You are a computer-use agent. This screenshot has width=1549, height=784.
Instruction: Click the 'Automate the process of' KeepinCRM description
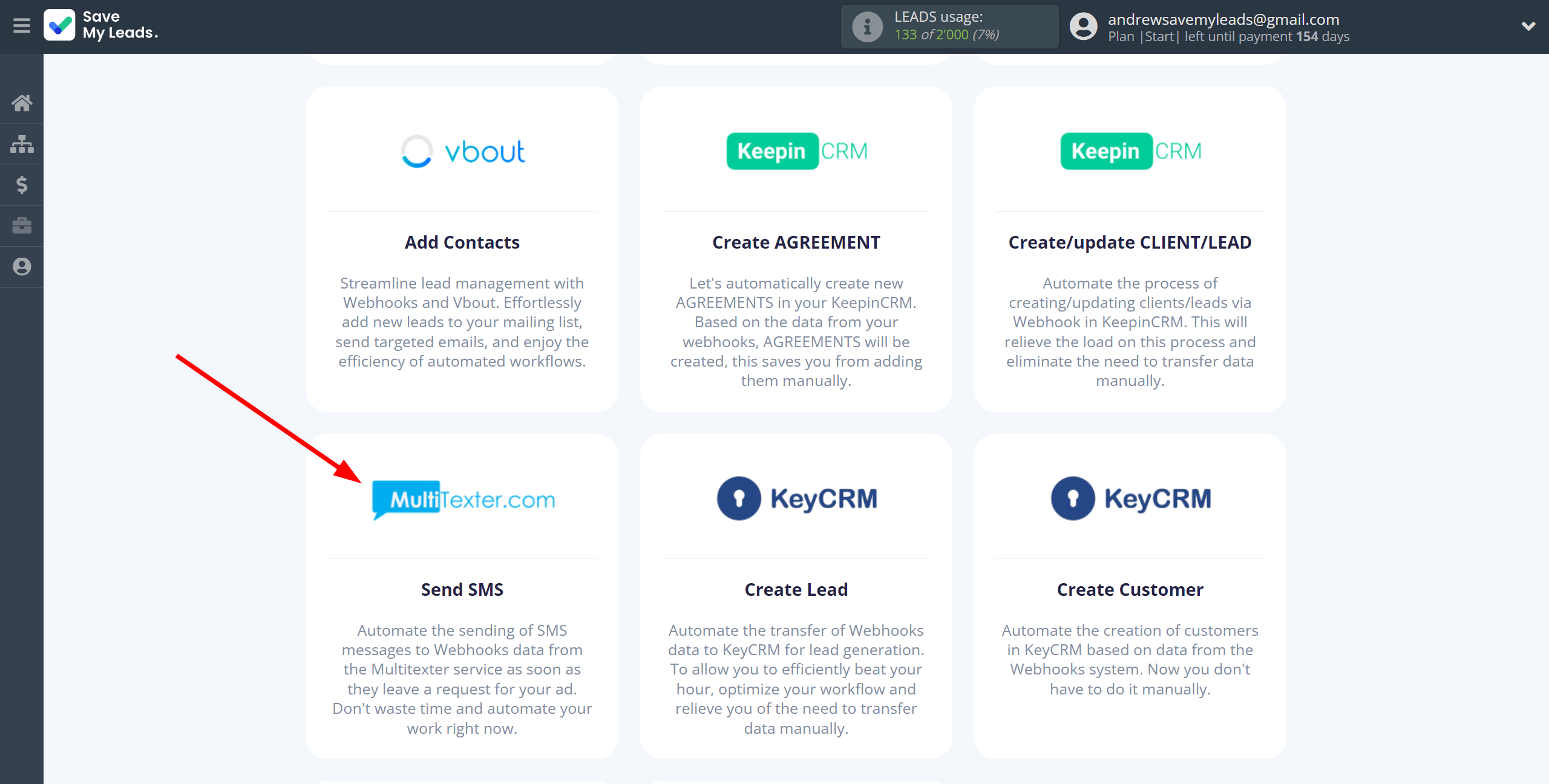(x=1130, y=332)
